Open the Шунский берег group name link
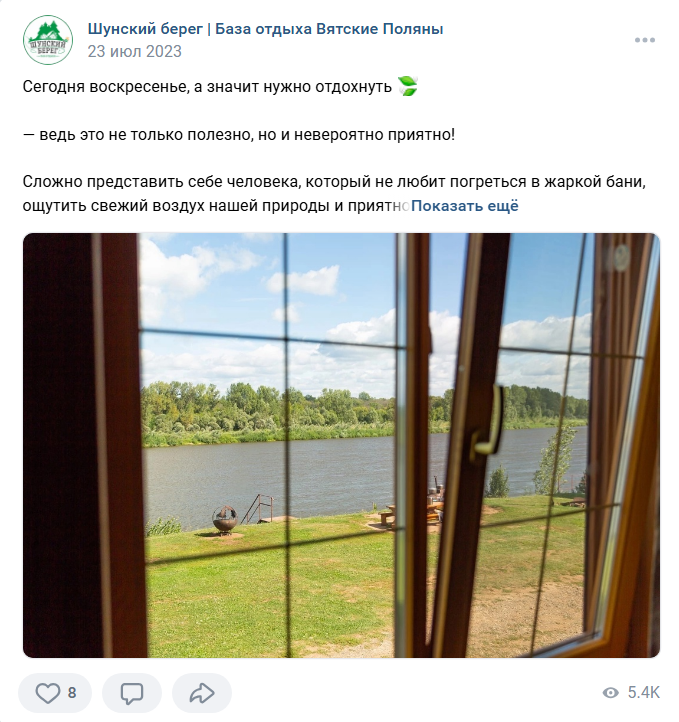Image resolution: width=679 pixels, height=722 pixels. pos(265,29)
